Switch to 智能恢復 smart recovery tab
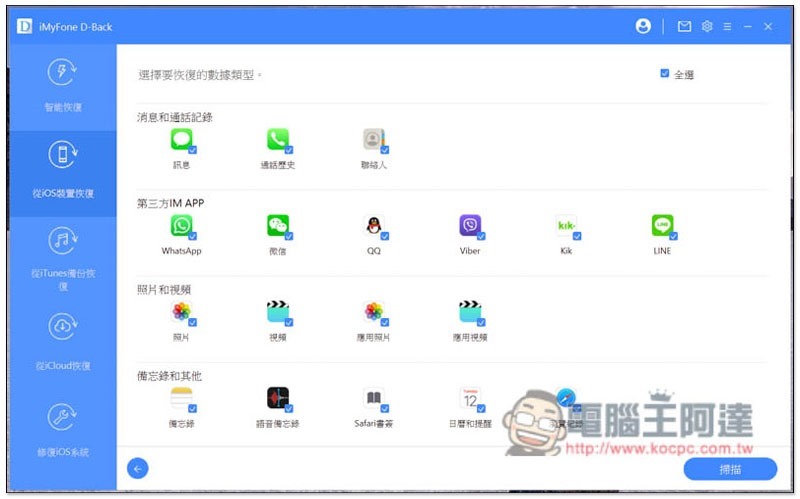The width and height of the screenshot is (800, 499). pyautogui.click(x=63, y=86)
